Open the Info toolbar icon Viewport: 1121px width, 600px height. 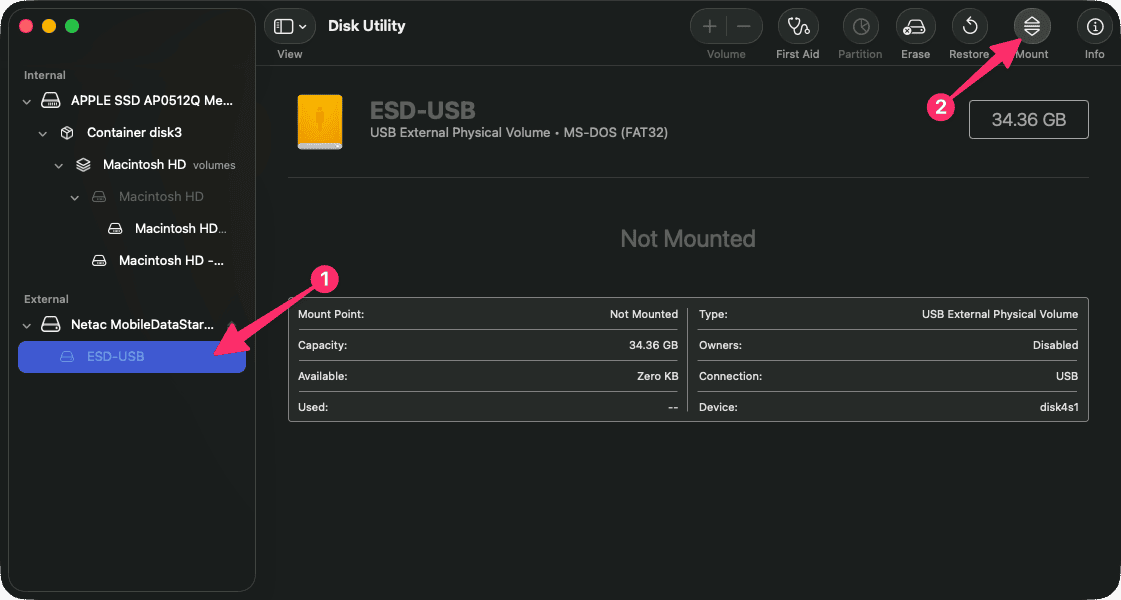[x=1095, y=26]
